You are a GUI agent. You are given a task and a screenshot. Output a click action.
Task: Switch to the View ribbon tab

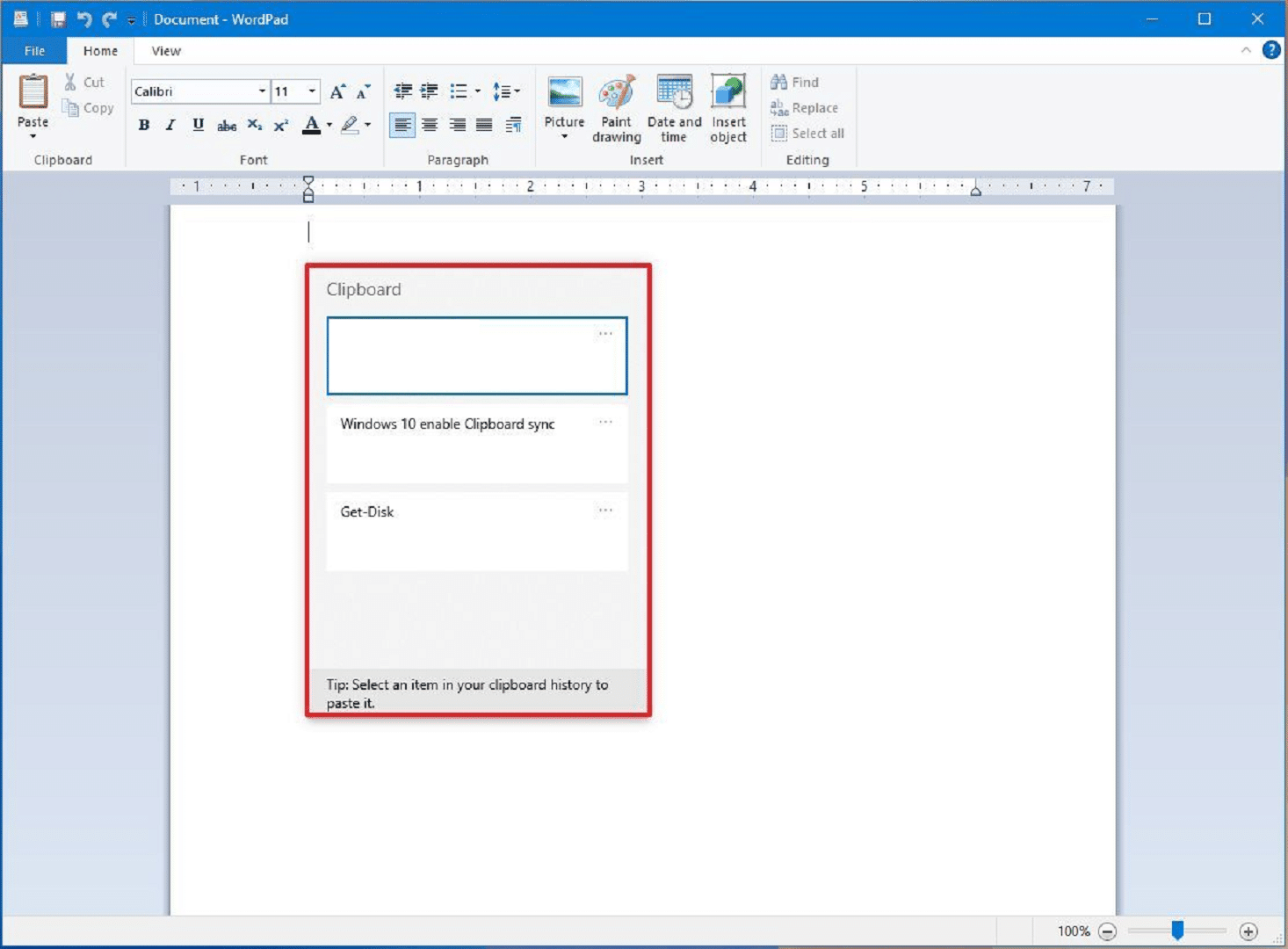tap(166, 51)
